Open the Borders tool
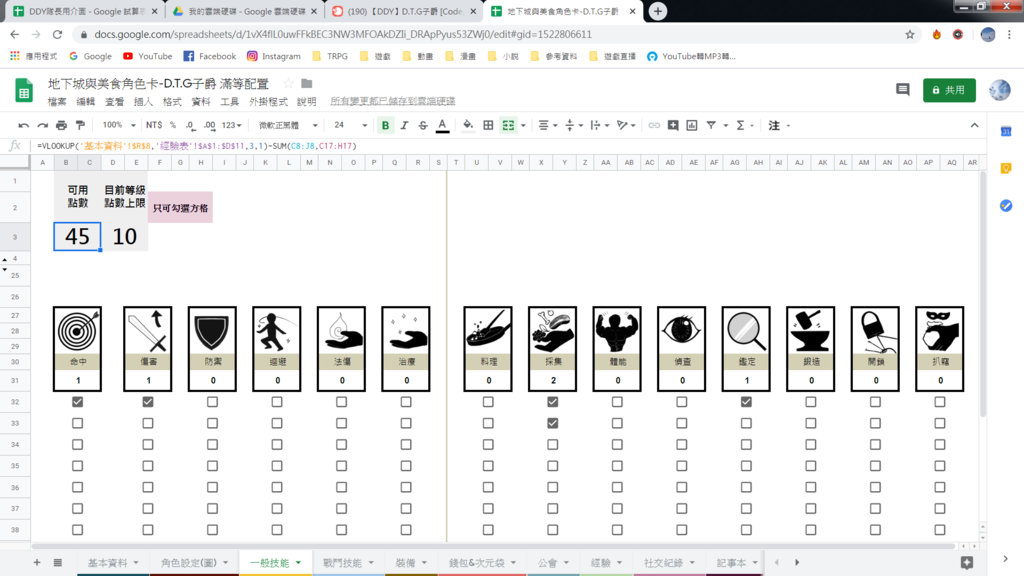1024x576 pixels. (488, 125)
